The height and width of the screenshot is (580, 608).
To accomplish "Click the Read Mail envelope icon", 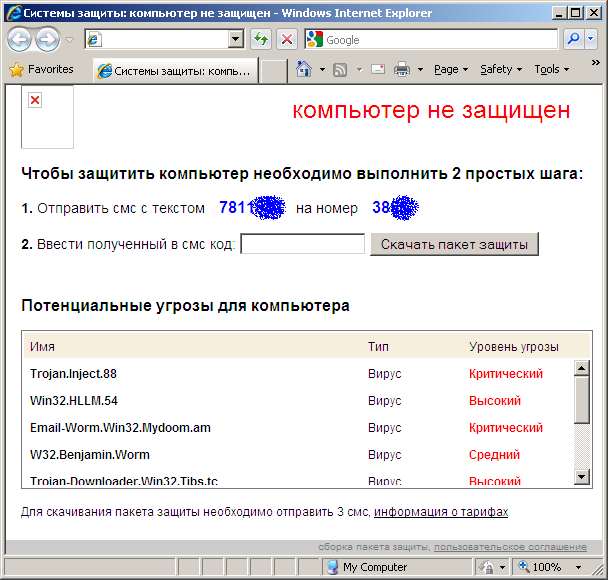I will (378, 70).
